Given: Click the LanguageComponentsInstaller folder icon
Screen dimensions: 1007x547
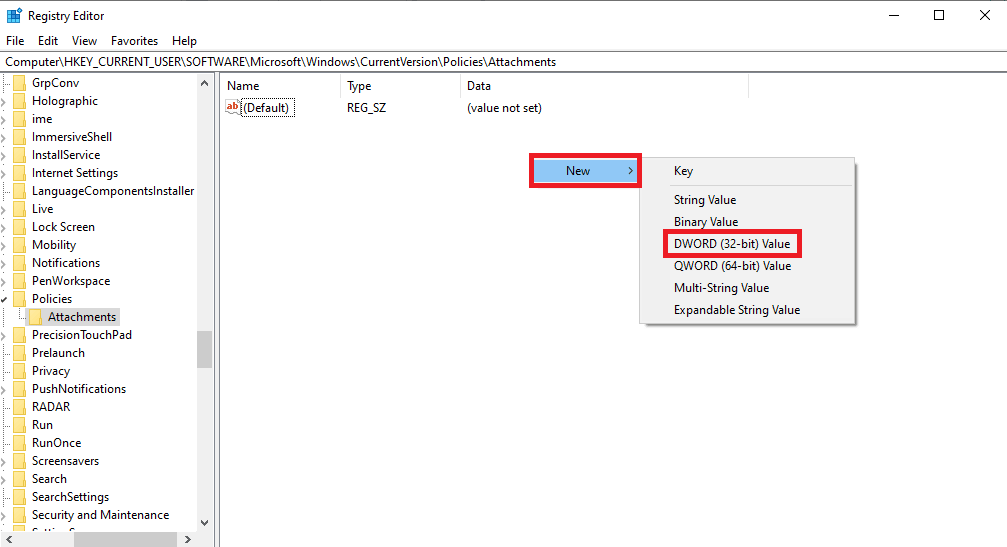Looking at the screenshot, I should pyautogui.click(x=20, y=191).
